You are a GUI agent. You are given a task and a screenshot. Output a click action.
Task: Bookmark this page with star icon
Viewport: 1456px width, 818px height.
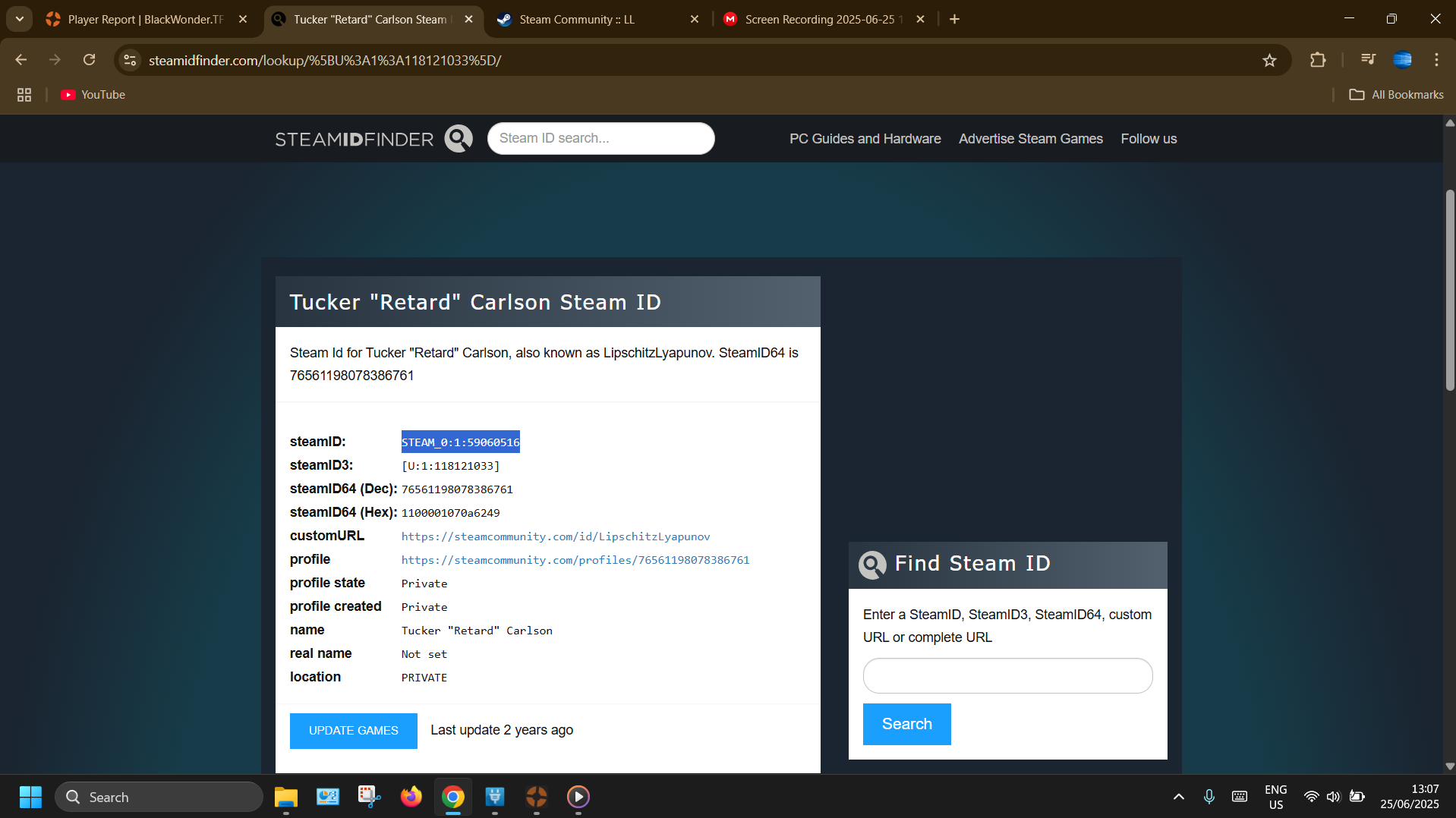point(1269,60)
